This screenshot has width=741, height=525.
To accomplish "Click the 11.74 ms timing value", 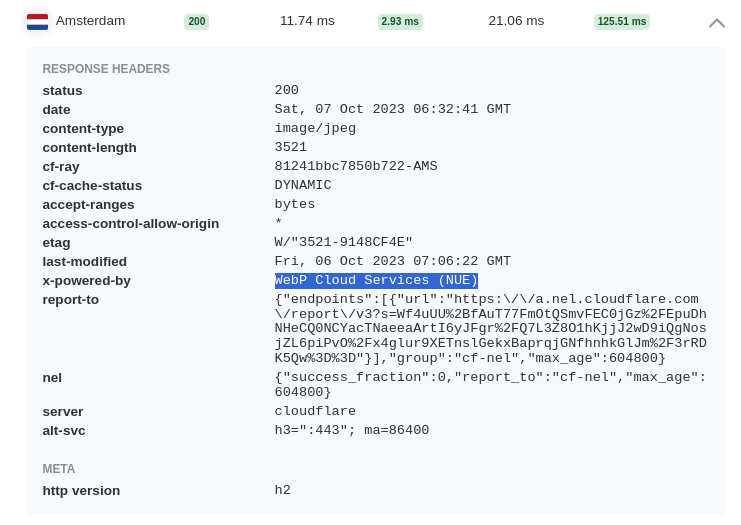I will (307, 21).
